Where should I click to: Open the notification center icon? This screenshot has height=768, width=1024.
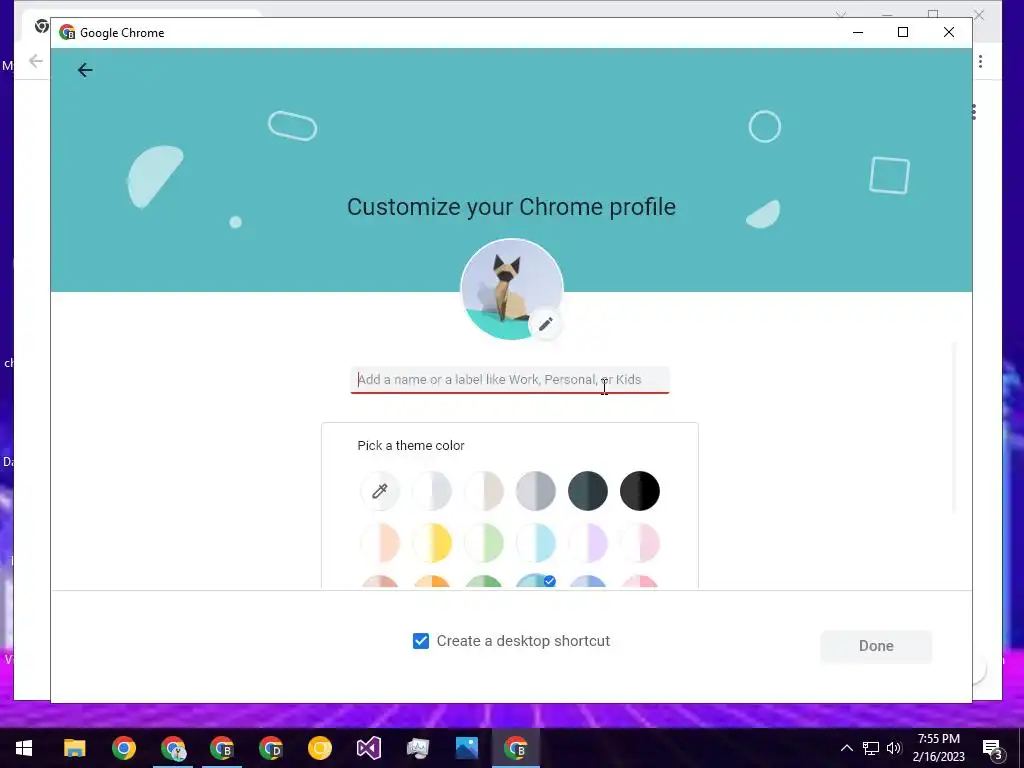993,749
